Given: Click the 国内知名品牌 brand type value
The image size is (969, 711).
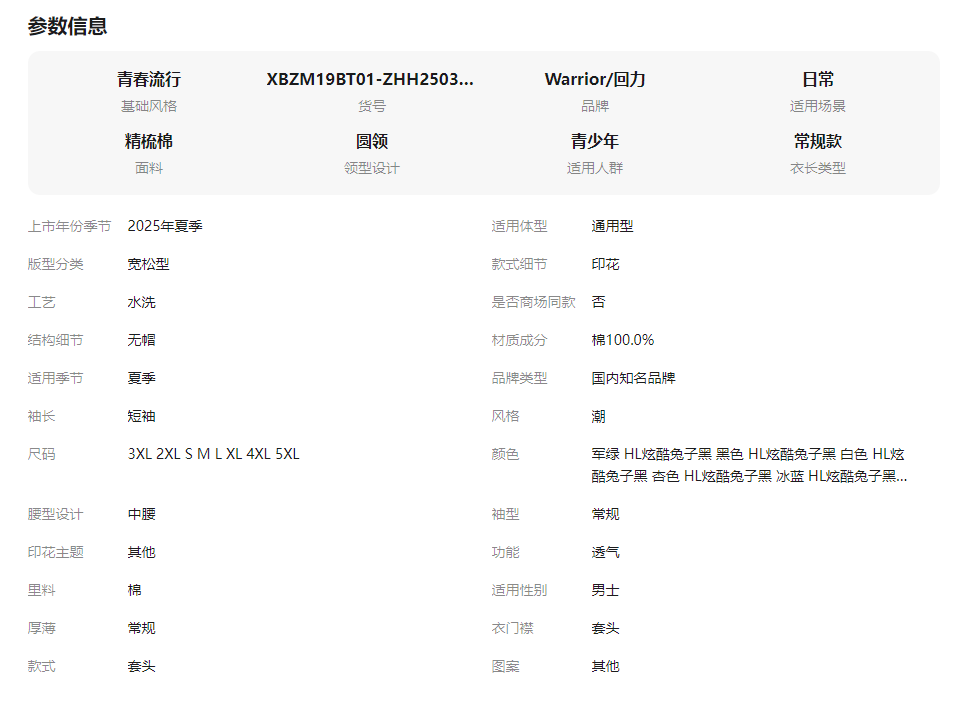Looking at the screenshot, I should click(x=633, y=378).
